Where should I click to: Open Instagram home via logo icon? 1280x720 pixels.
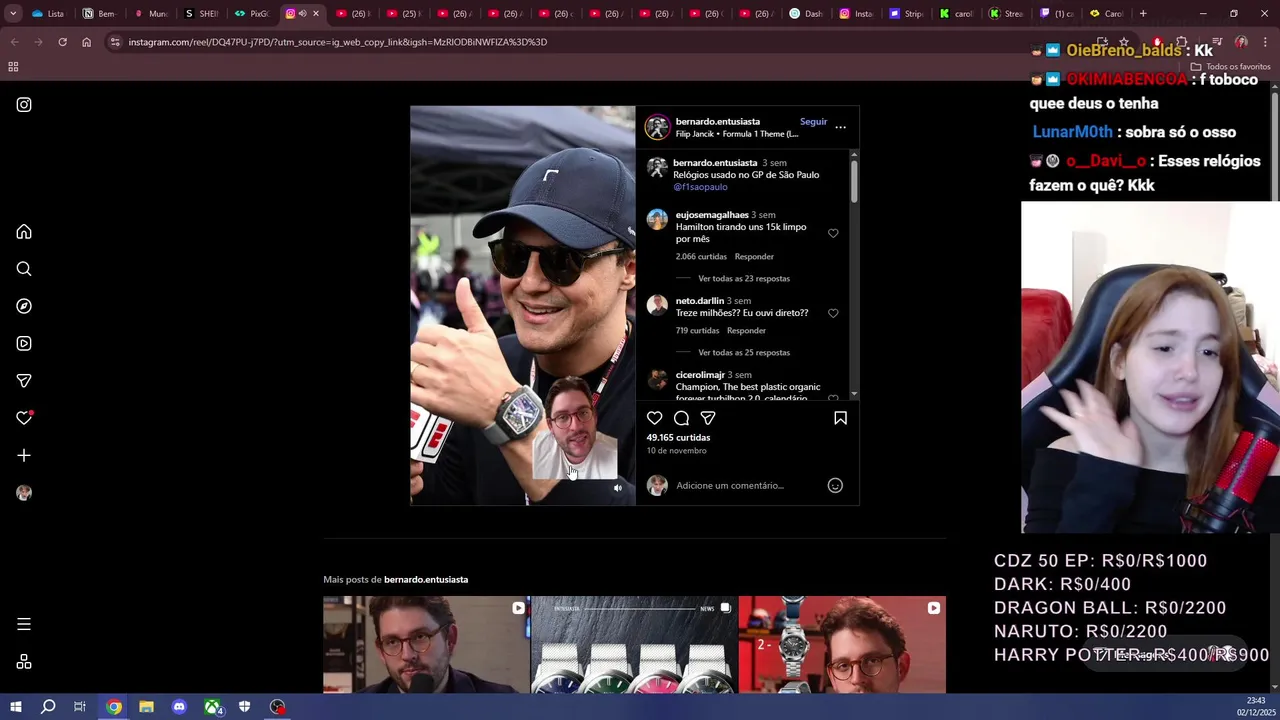coord(24,104)
